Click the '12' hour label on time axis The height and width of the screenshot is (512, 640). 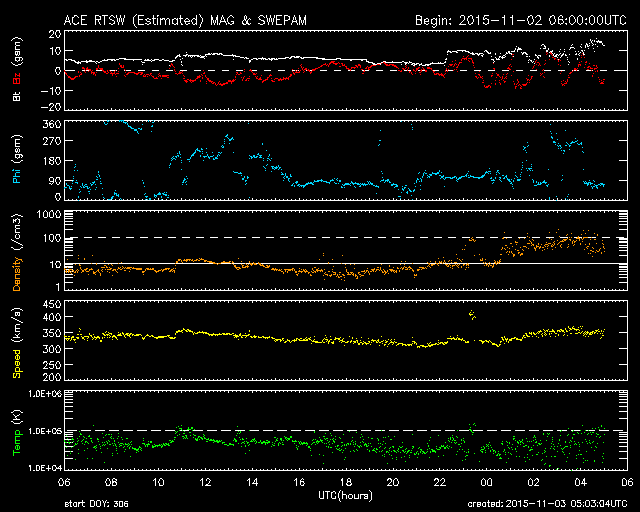205,483
